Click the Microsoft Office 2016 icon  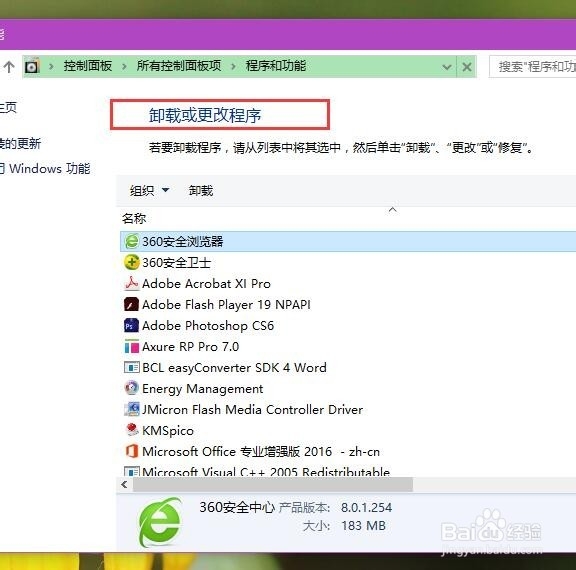point(132,451)
